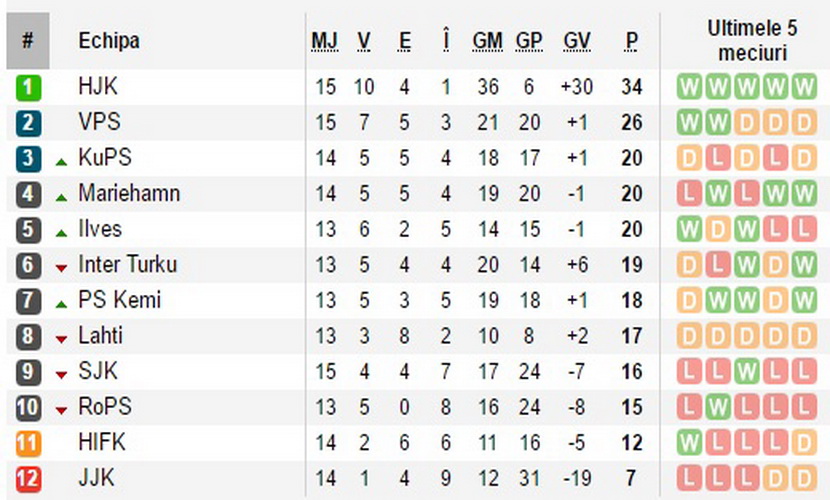The image size is (830, 500).
Task: Click the Echipa column header
Action: point(109,41)
